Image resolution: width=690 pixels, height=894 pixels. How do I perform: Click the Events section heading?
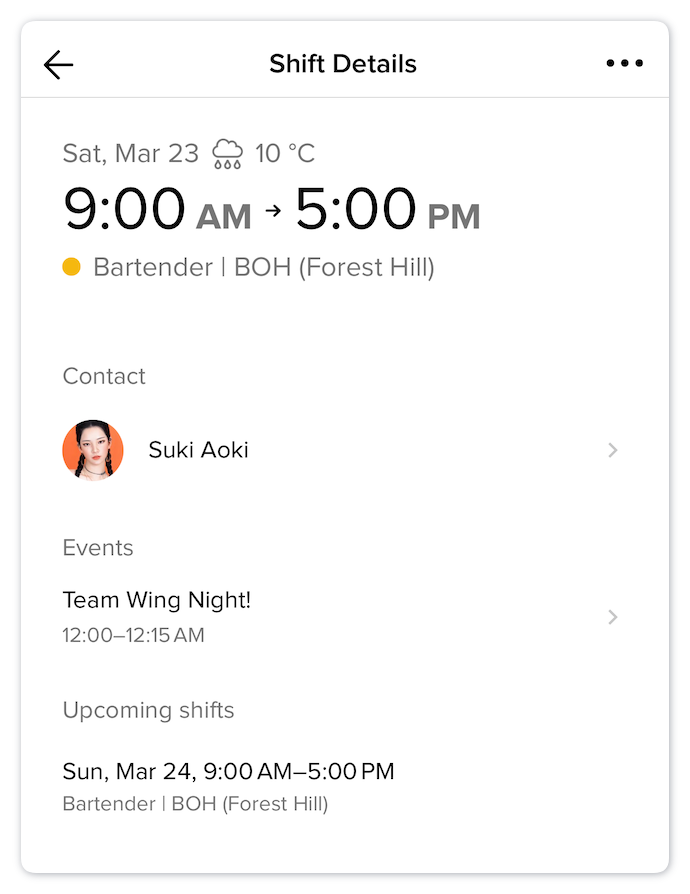(98, 548)
